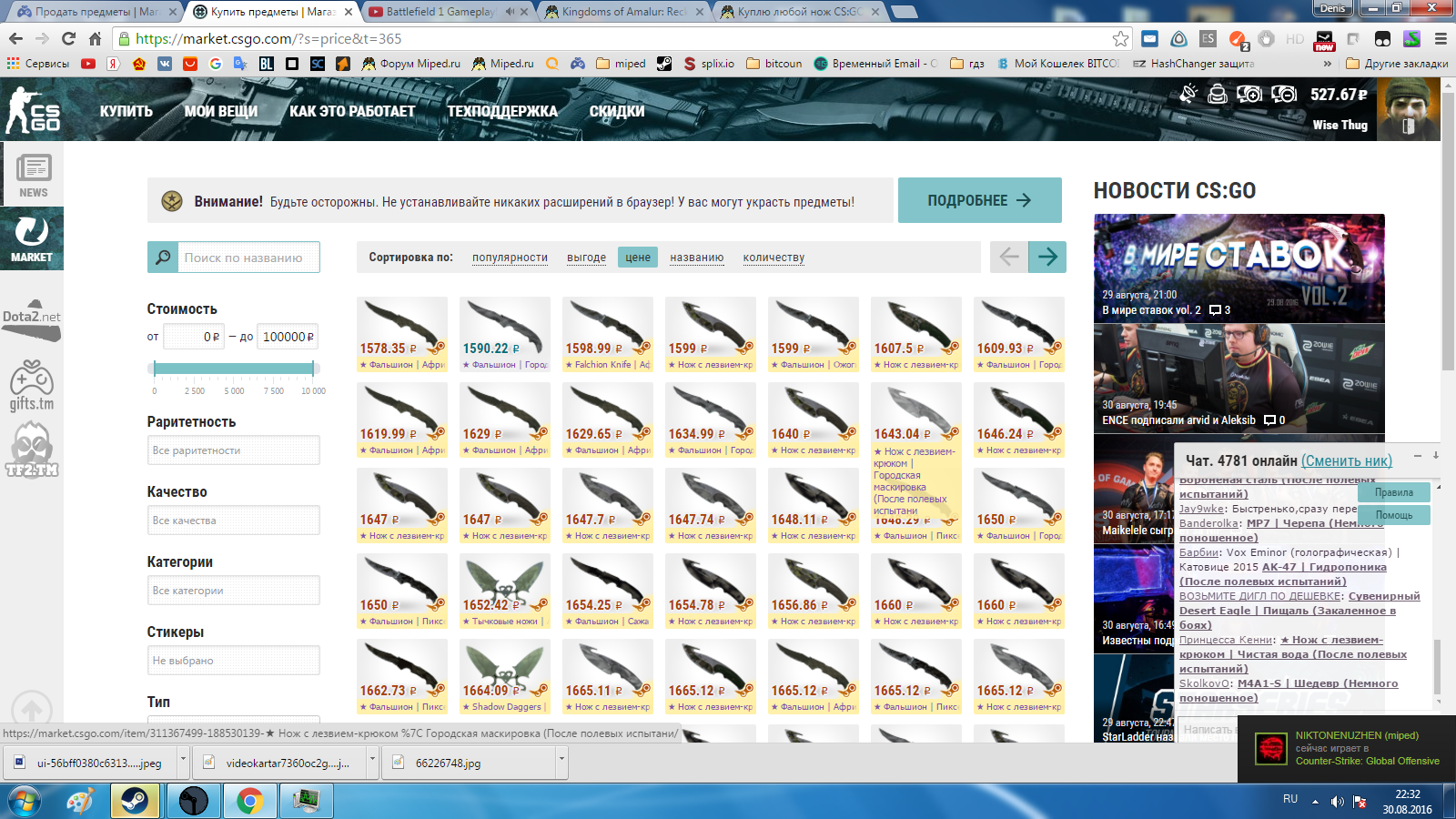Open news ENCE подписали arvid и Aleksib

(x=1239, y=379)
